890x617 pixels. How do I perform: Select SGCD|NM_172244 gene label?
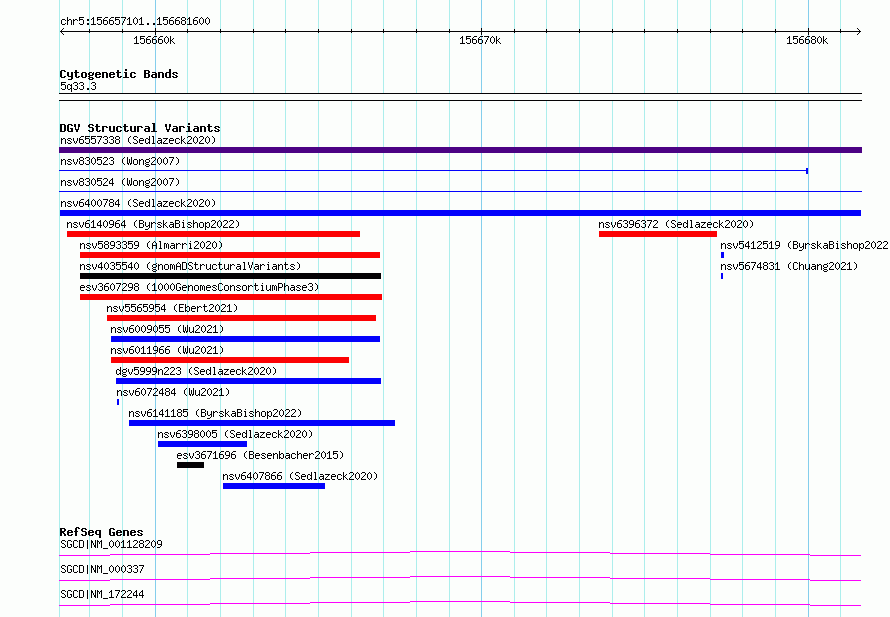tap(102, 594)
